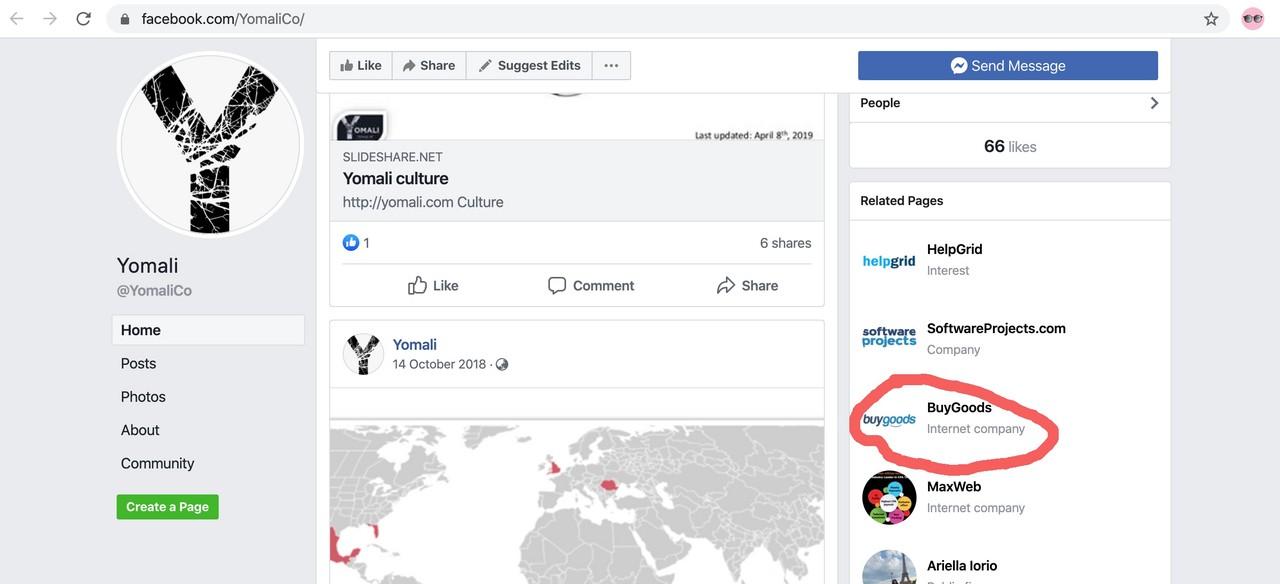Open Yomali author name on post
The height and width of the screenshot is (584, 1280).
click(x=414, y=344)
